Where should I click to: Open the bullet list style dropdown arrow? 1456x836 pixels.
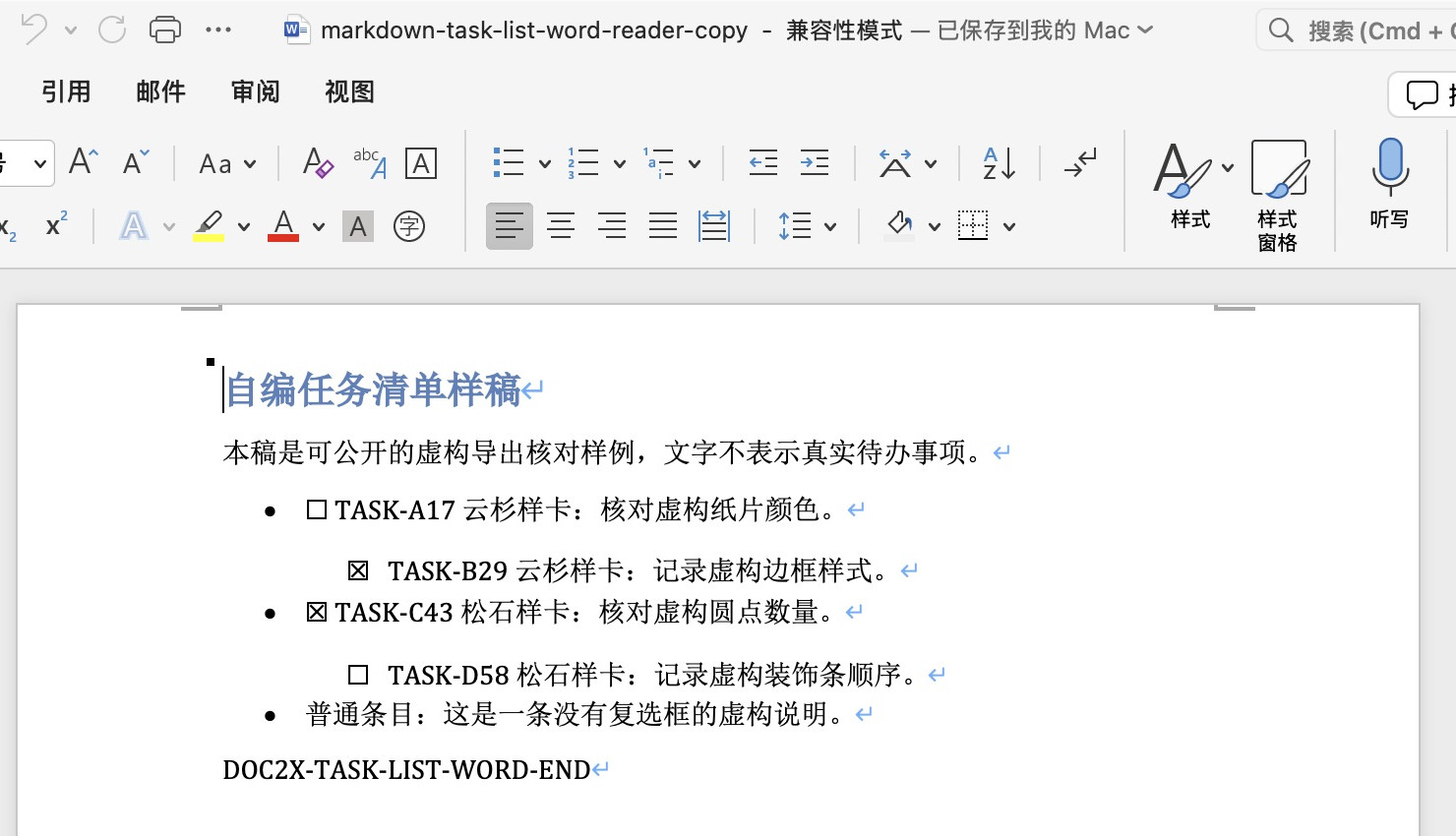(544, 164)
